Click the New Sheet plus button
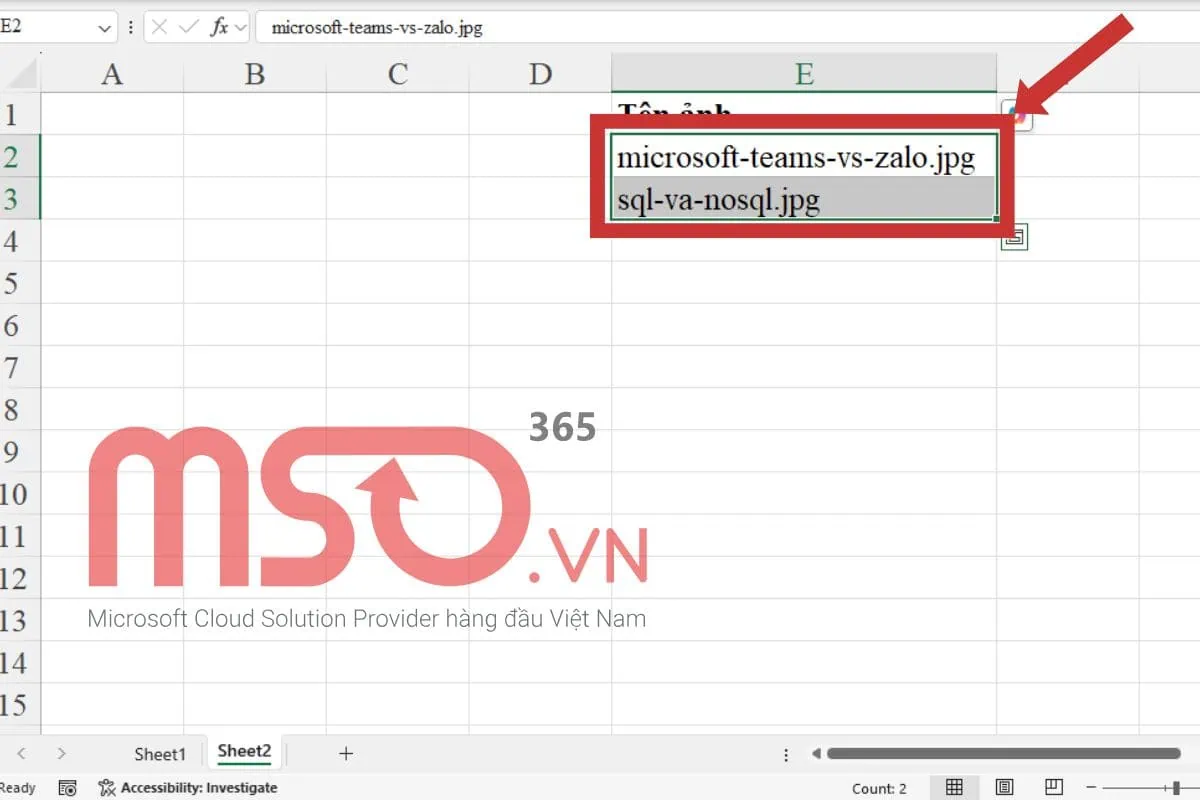This screenshot has height=800, width=1200. 345,753
